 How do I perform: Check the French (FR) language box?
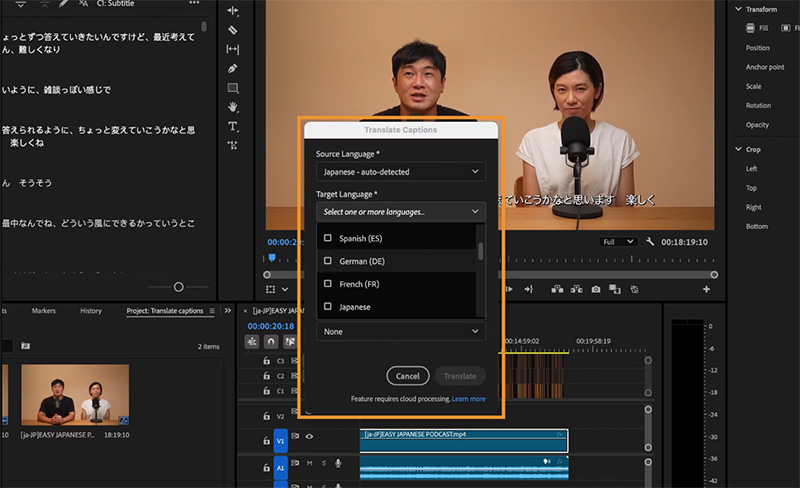(328, 283)
